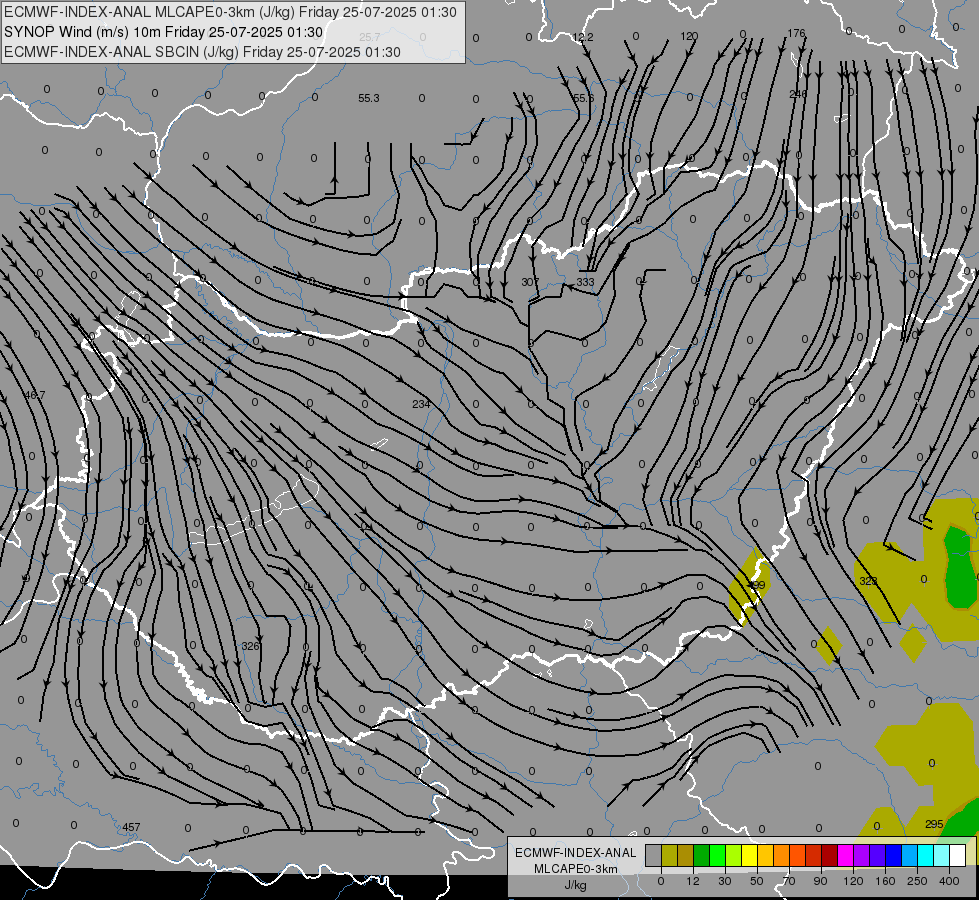Click map value 176
This screenshot has width=979, height=900.
click(x=797, y=33)
